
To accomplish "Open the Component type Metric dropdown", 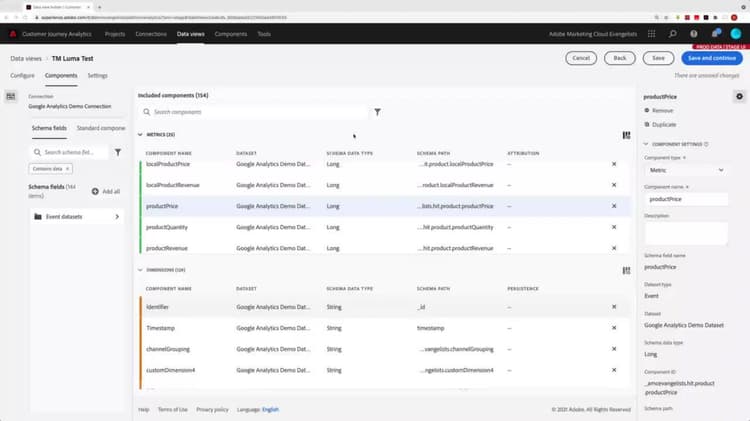I will 686,170.
